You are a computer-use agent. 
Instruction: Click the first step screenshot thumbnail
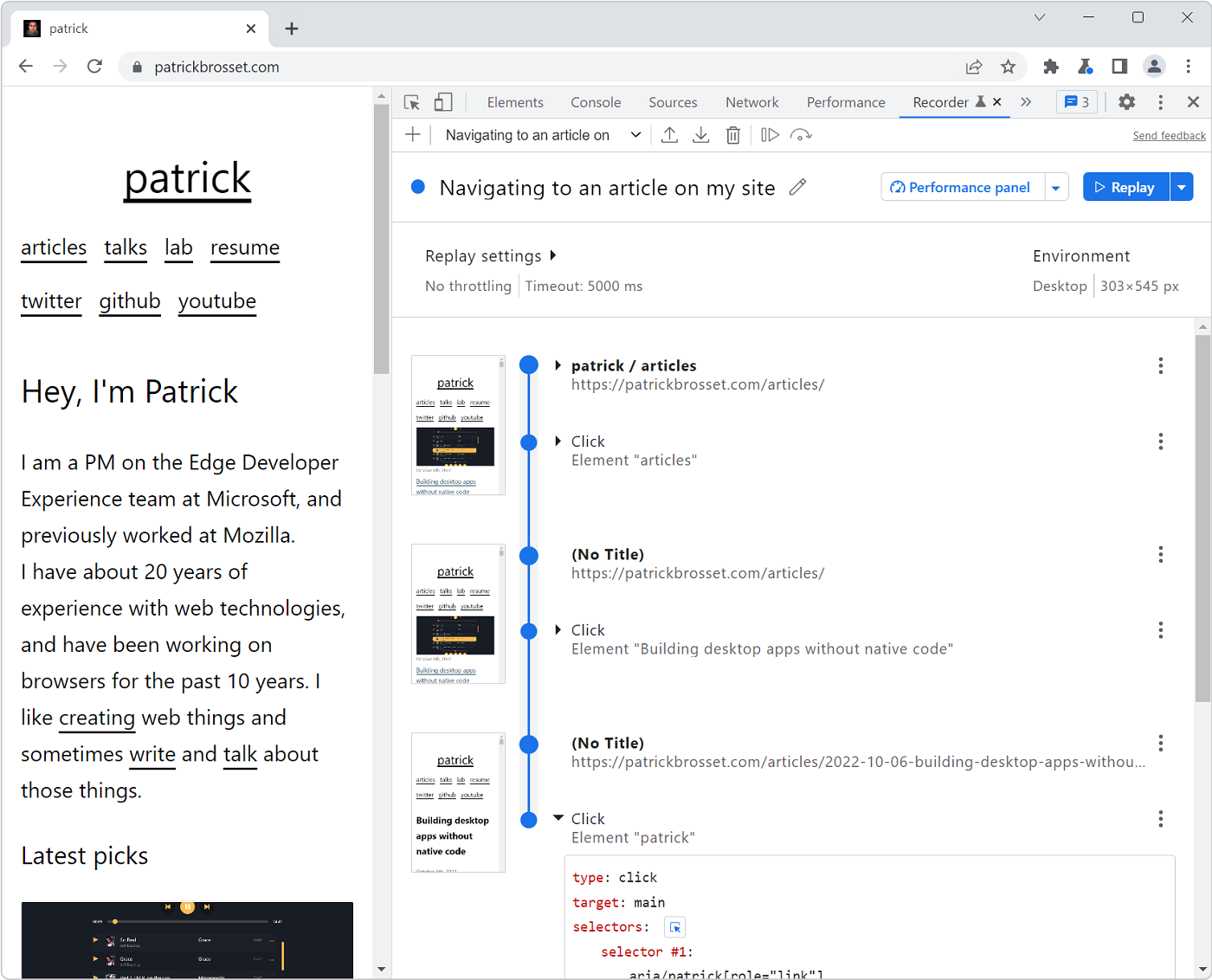[x=457, y=425]
